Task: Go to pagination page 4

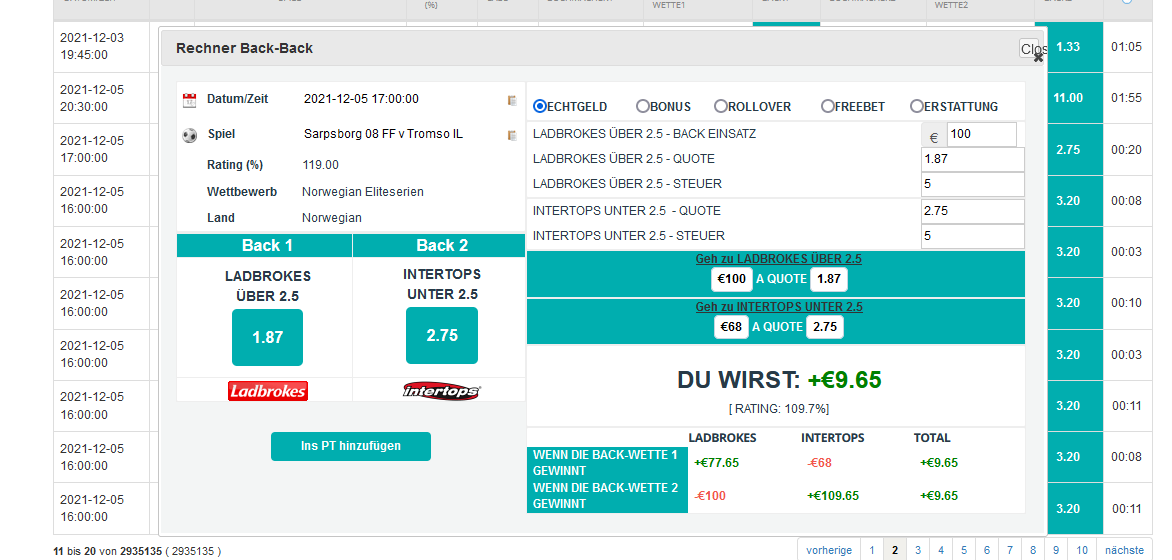Action: click(x=941, y=550)
